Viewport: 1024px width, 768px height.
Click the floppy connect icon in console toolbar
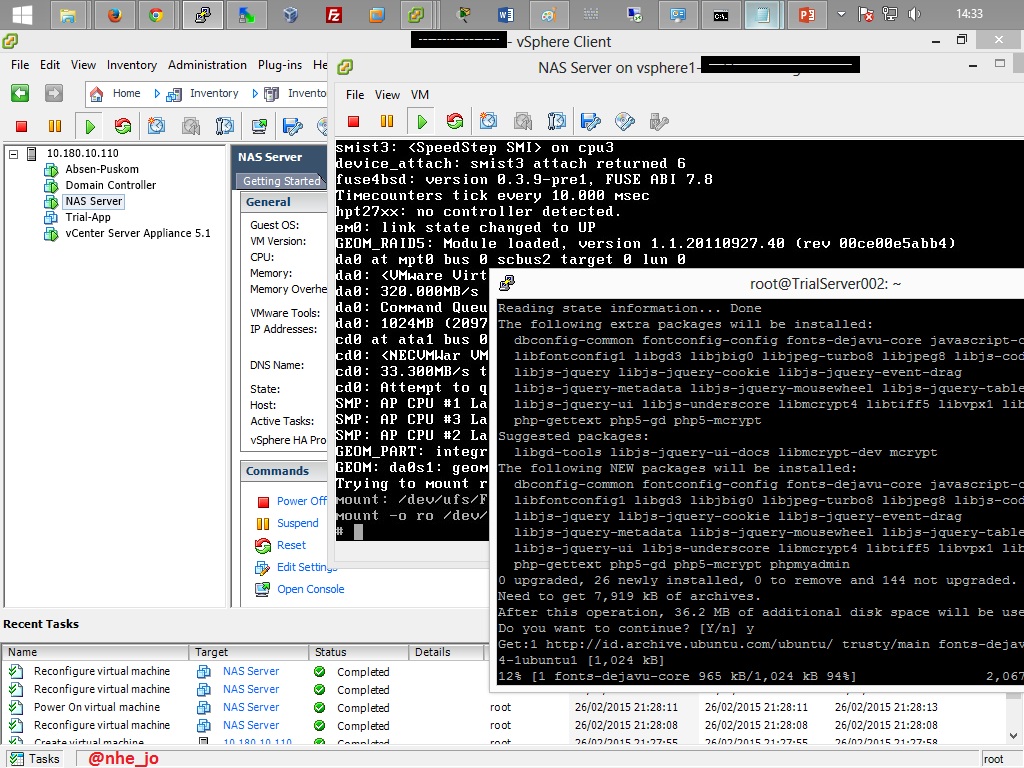tap(590, 121)
